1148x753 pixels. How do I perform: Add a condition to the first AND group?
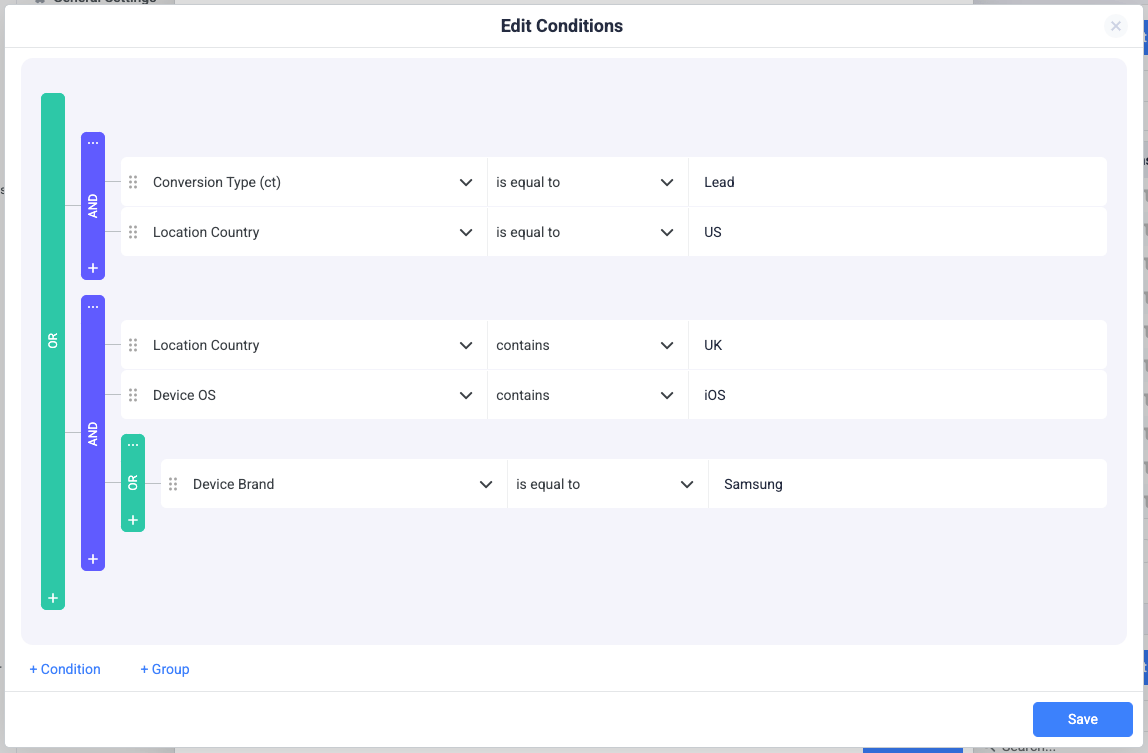click(x=93, y=268)
